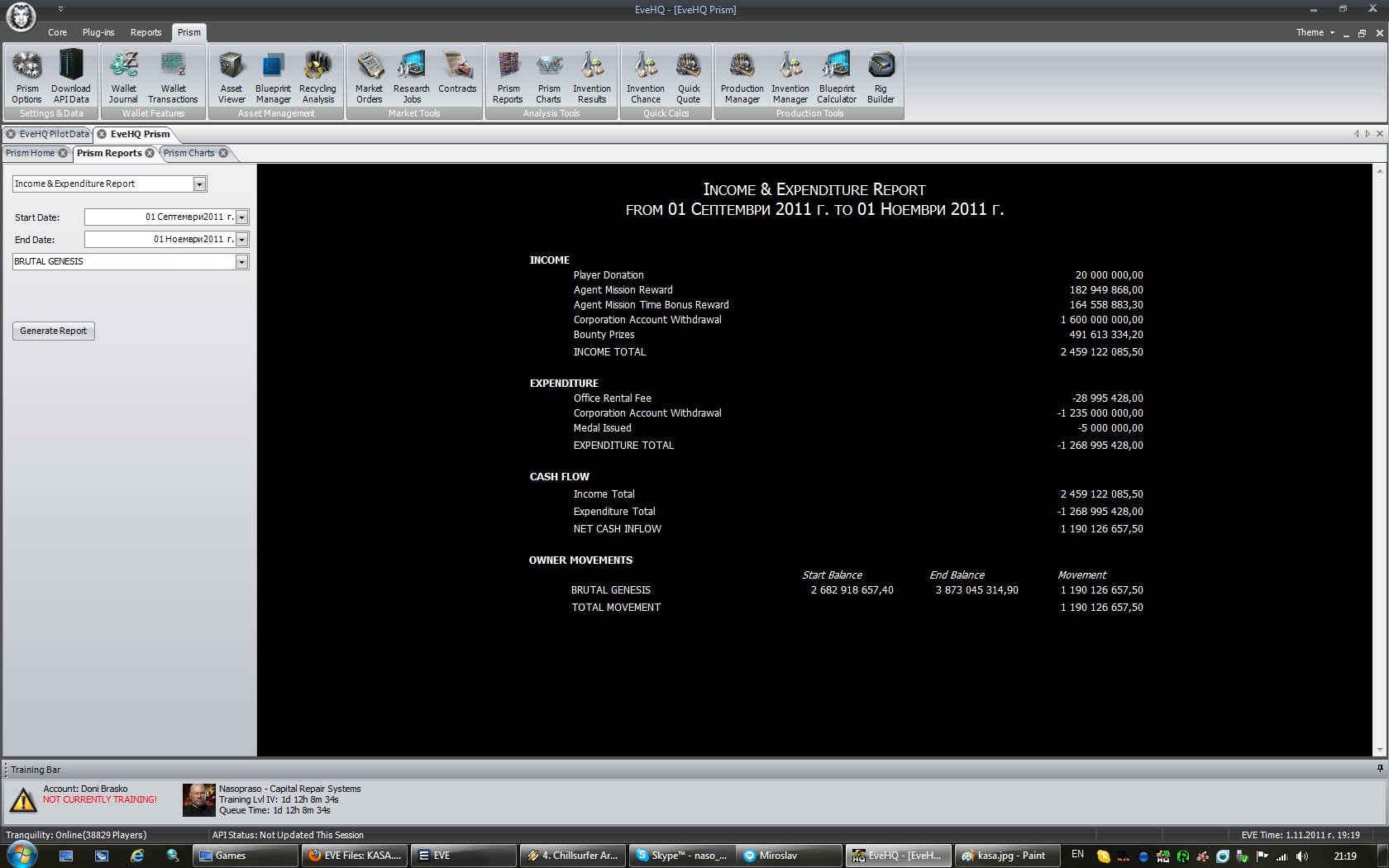Open the Production Manager
This screenshot has height=868, width=1389.
tap(742, 76)
